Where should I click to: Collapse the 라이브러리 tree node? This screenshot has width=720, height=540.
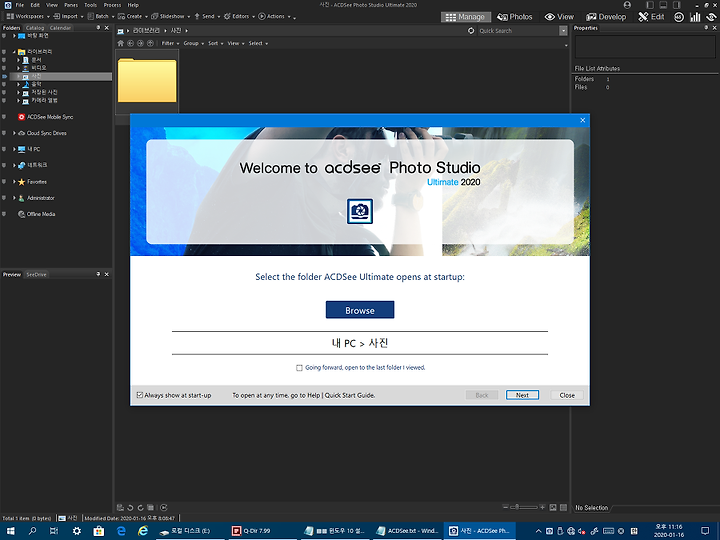tap(14, 52)
